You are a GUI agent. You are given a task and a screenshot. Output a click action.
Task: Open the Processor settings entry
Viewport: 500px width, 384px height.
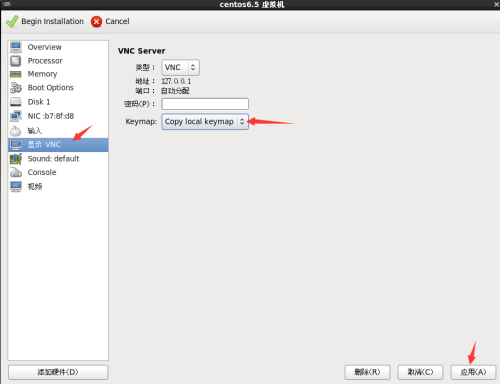(58, 61)
